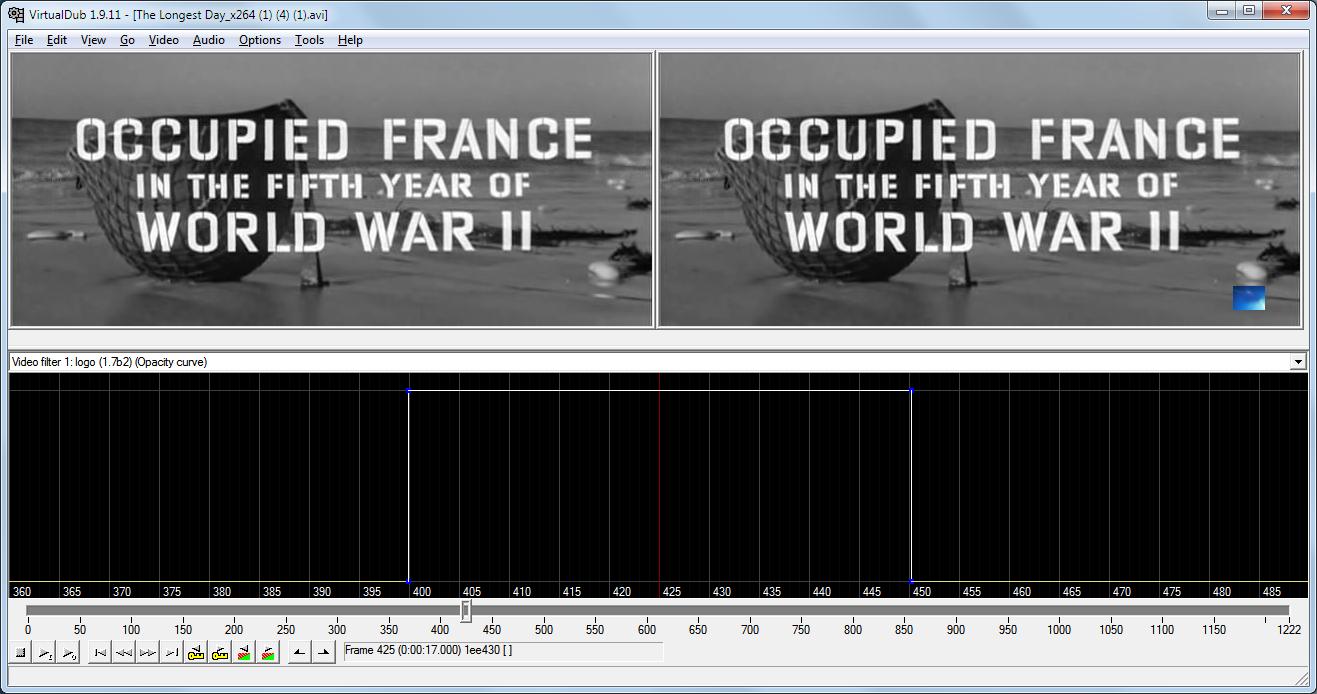Set the mark-out selection end
Viewport: 1317px width, 694px height.
tap(323, 653)
